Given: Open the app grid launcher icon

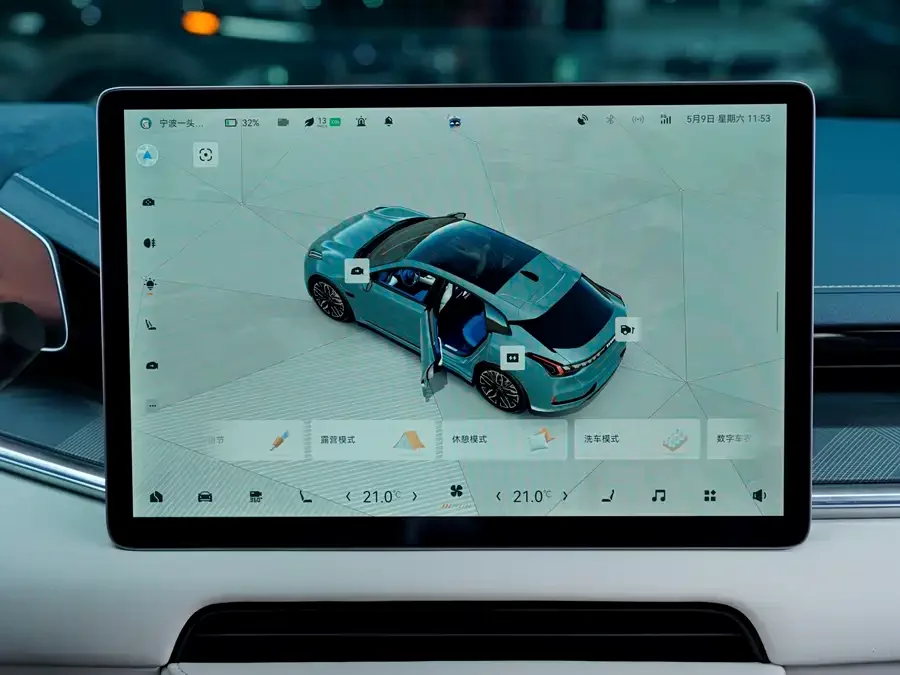Looking at the screenshot, I should coord(710,495).
